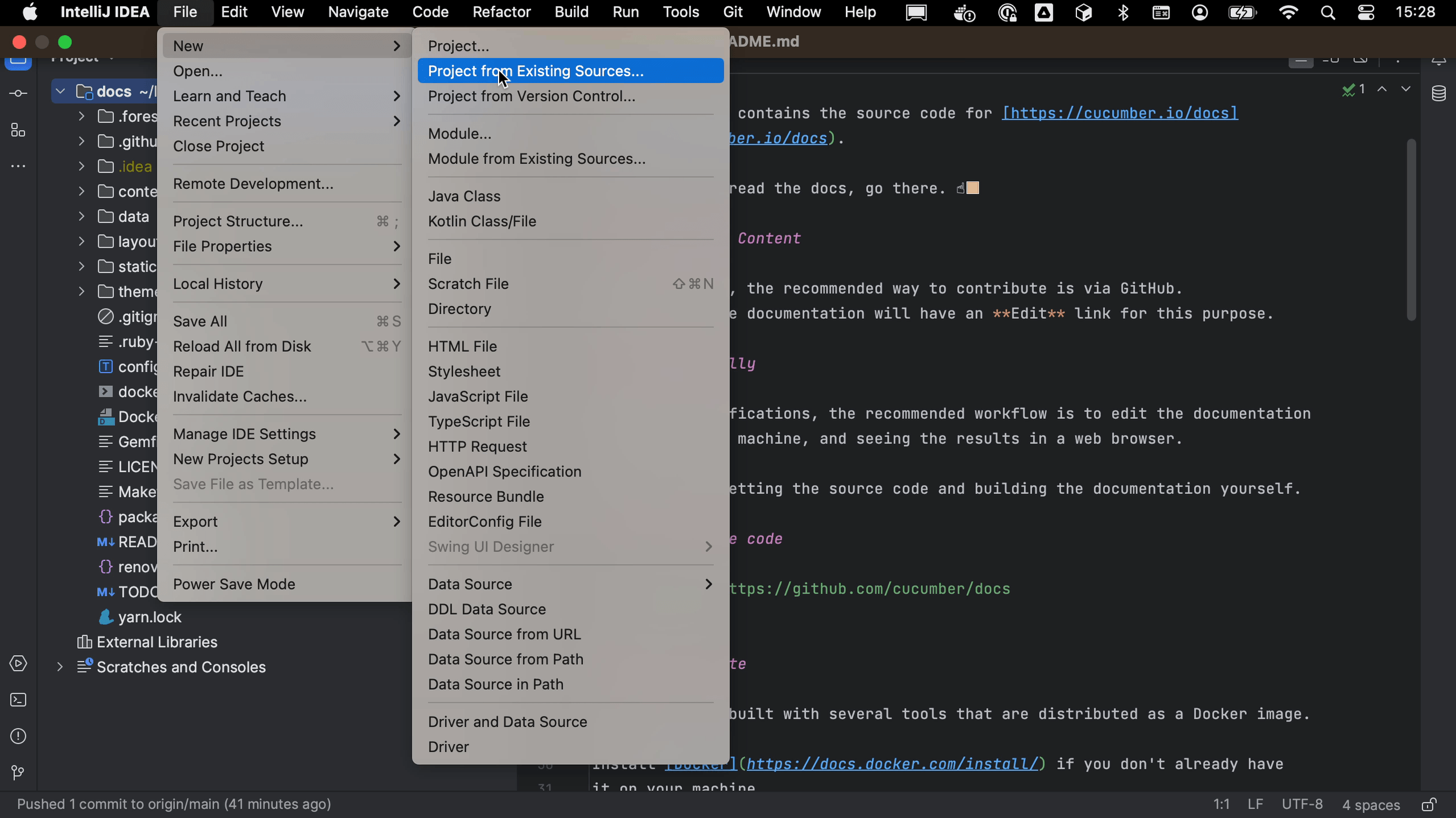Open the Database tool window on the right
Screen dimensions: 1456x818
point(1439,92)
